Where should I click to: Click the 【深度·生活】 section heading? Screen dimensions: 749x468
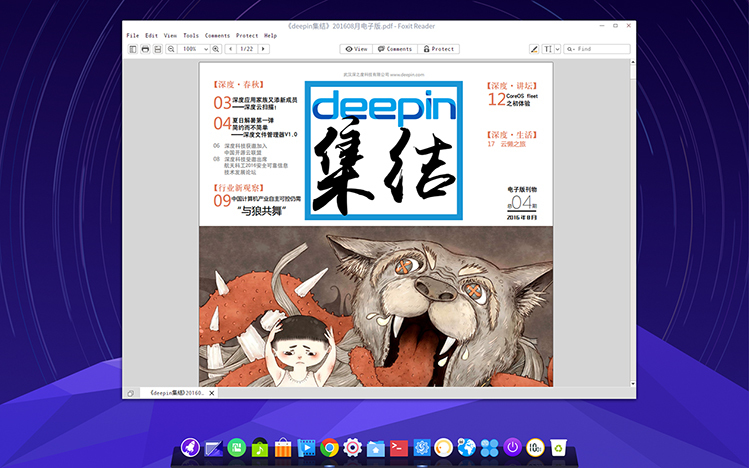512,135
